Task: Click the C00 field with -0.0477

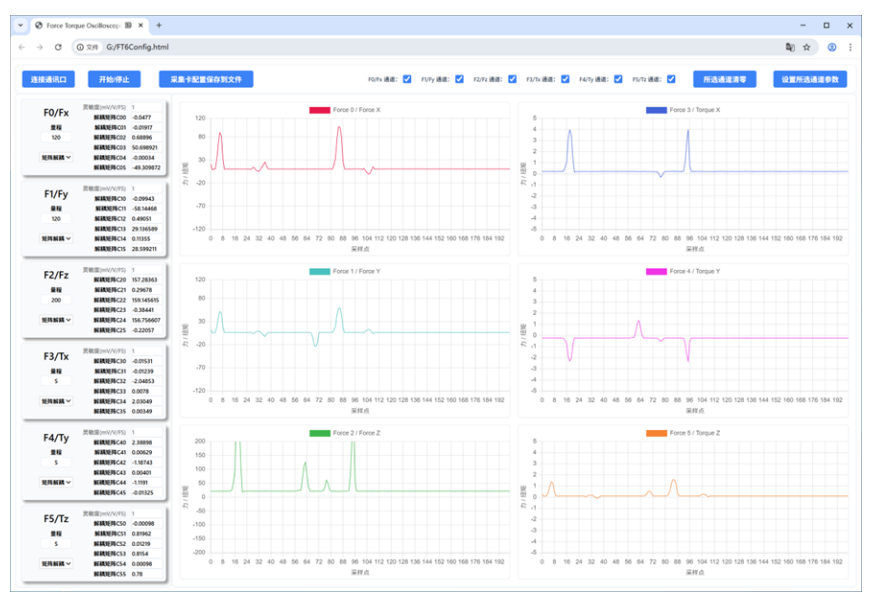Action: click(146, 117)
